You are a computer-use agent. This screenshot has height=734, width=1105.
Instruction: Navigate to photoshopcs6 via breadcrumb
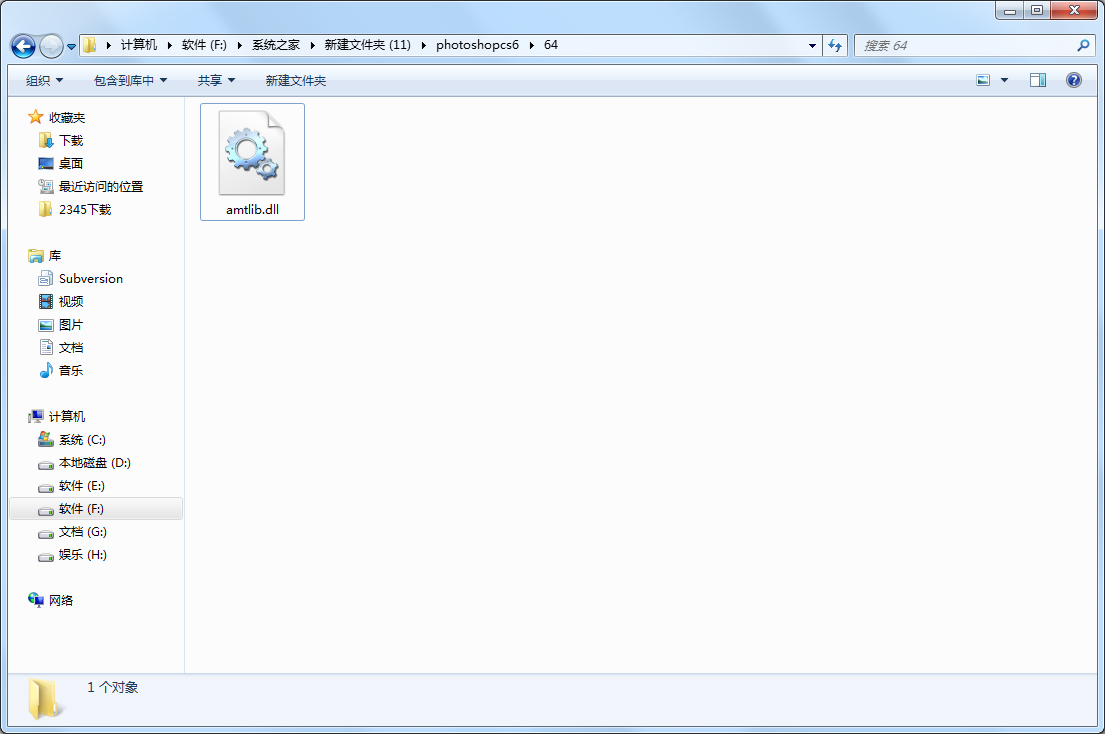tap(477, 45)
